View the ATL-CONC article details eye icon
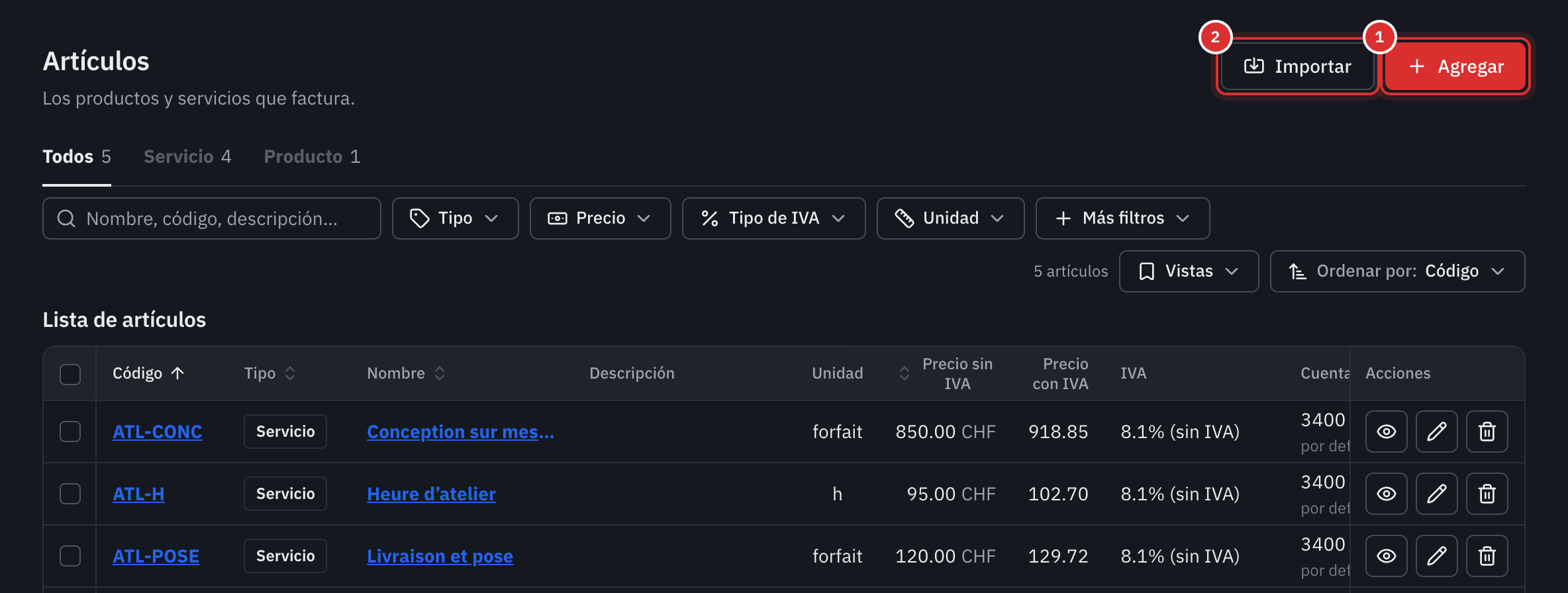This screenshot has width=1568, height=593. coord(1386,432)
